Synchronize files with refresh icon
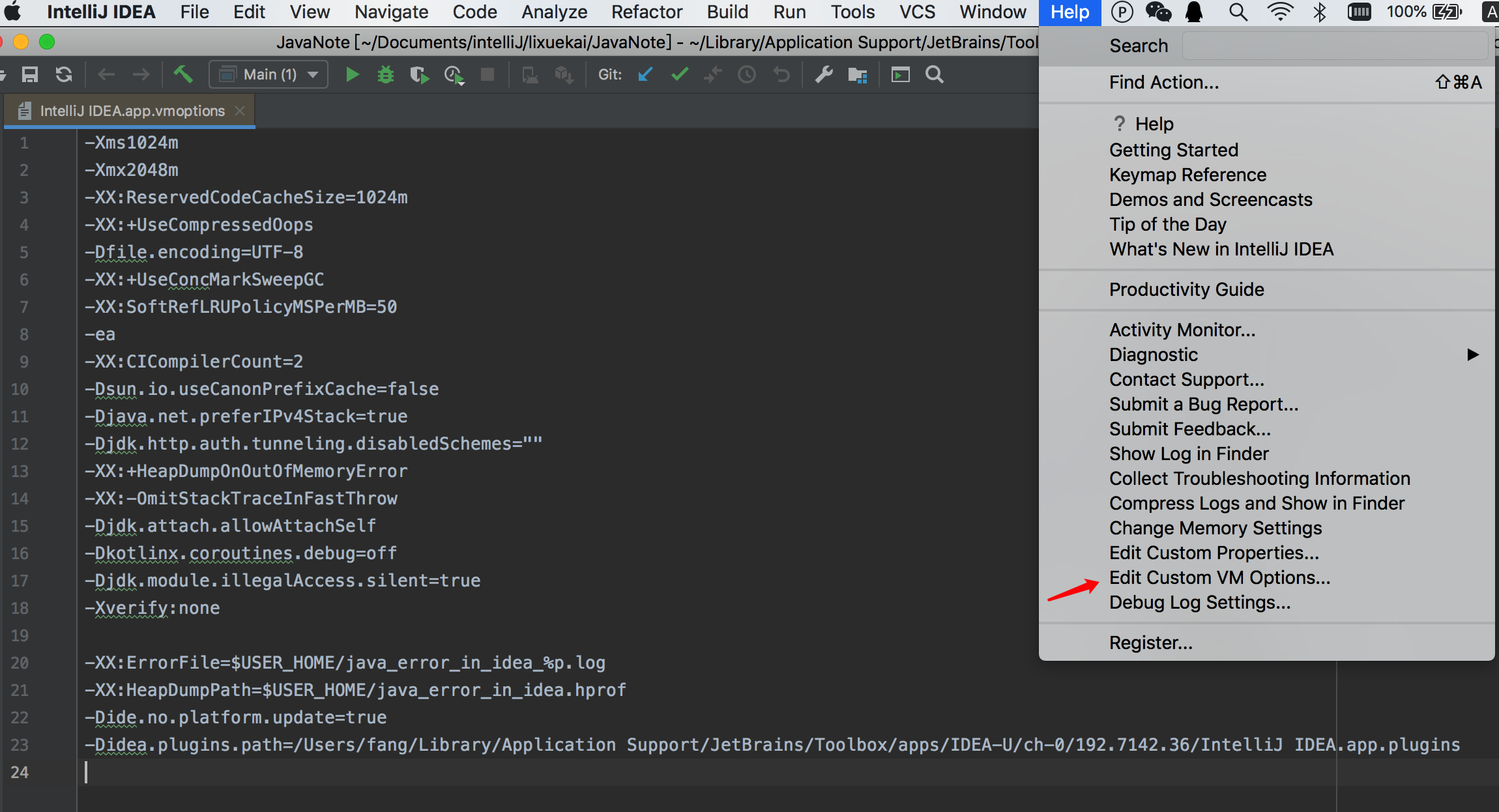Screen dimensions: 1499x812 pos(64,75)
